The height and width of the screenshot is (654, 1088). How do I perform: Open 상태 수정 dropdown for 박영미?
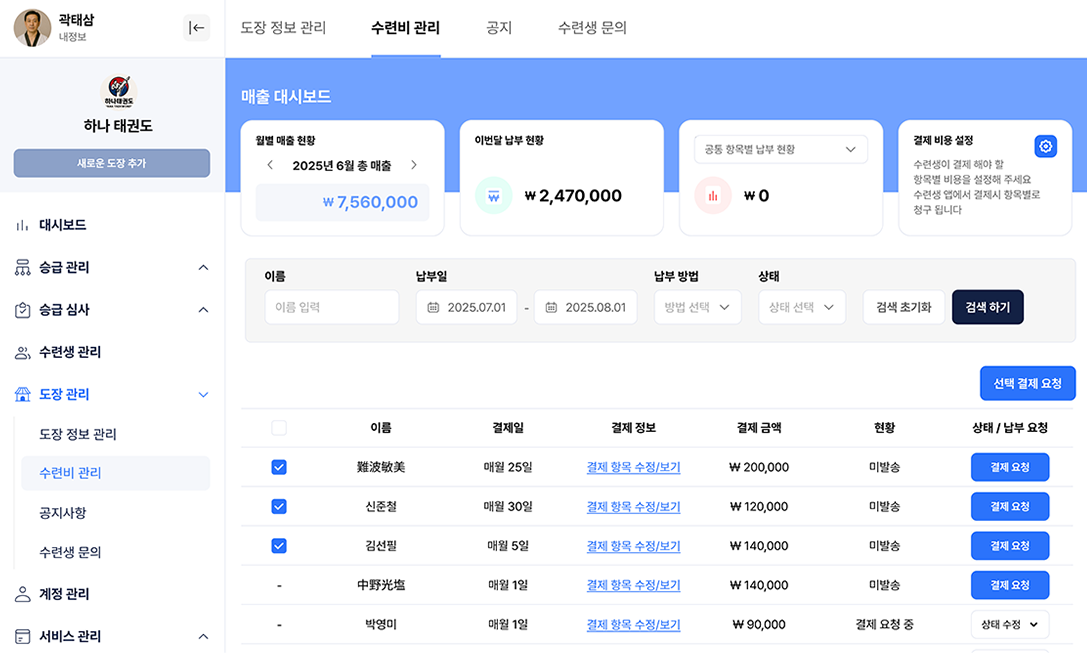(x=1010, y=625)
